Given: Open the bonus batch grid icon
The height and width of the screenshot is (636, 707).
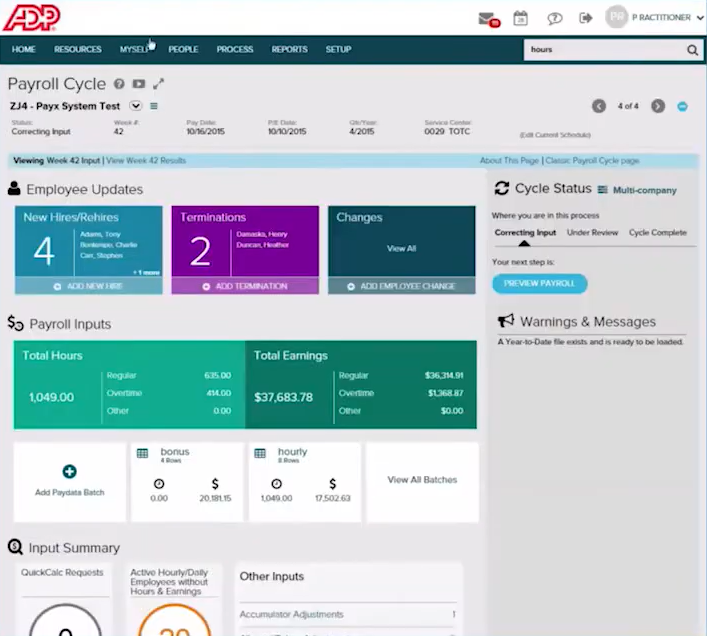Looking at the screenshot, I should (x=142, y=453).
